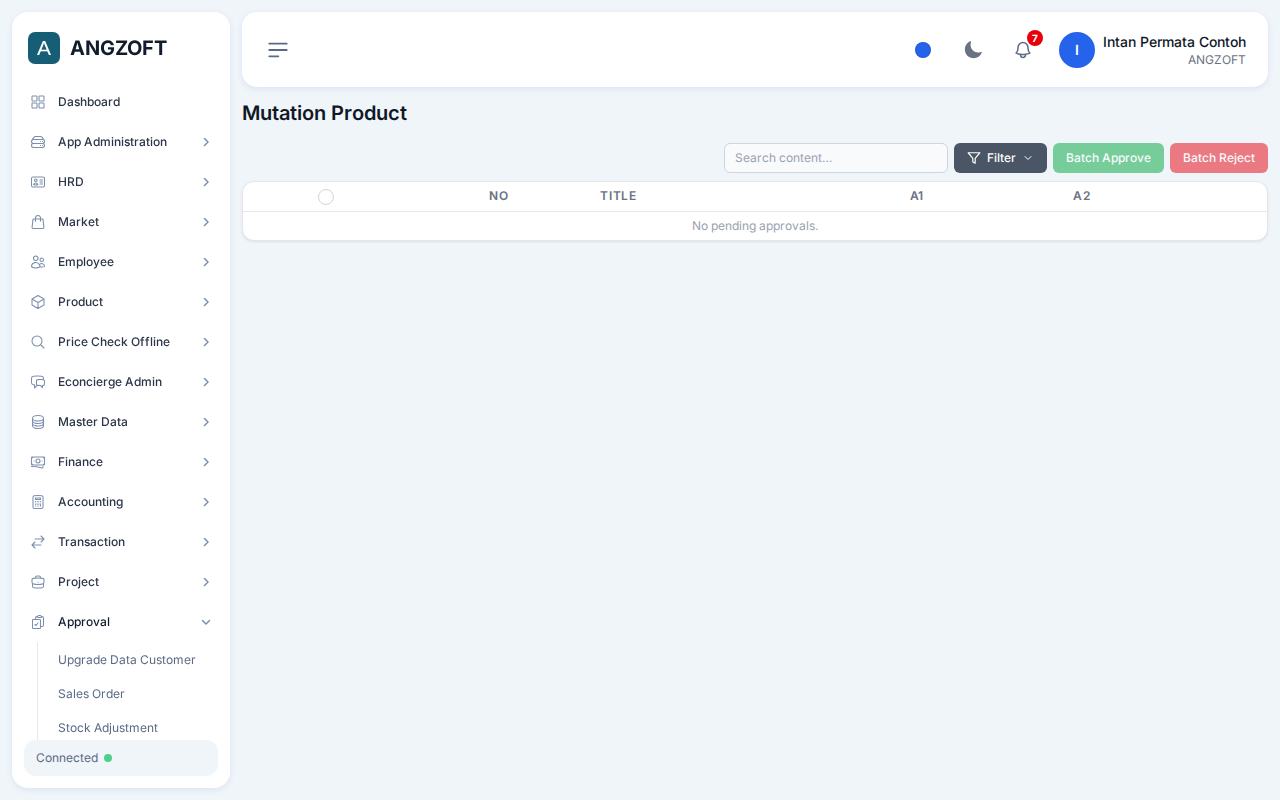The height and width of the screenshot is (800, 1280).
Task: Click the Batch Reject button
Action: point(1219,158)
